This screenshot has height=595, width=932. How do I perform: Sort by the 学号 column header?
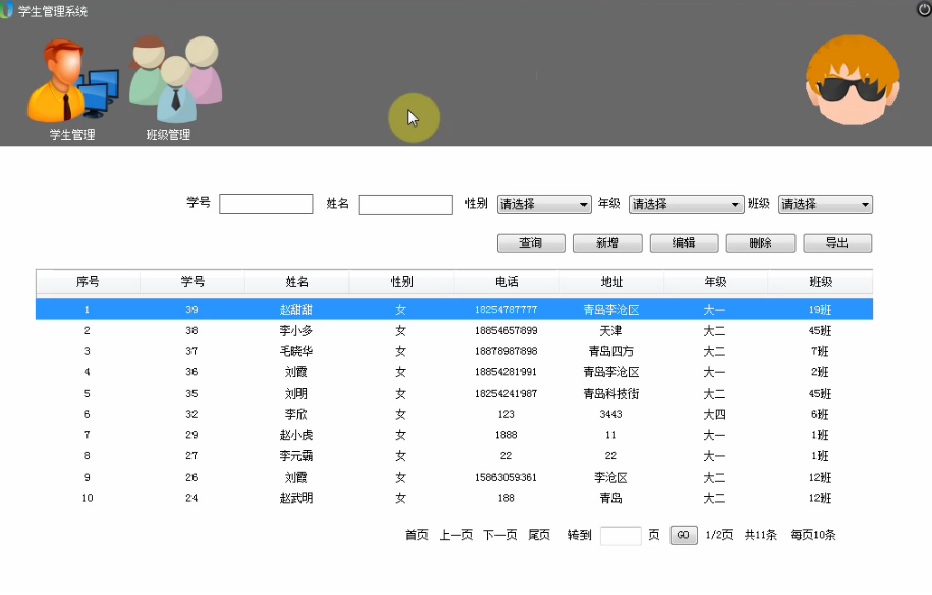point(192,282)
